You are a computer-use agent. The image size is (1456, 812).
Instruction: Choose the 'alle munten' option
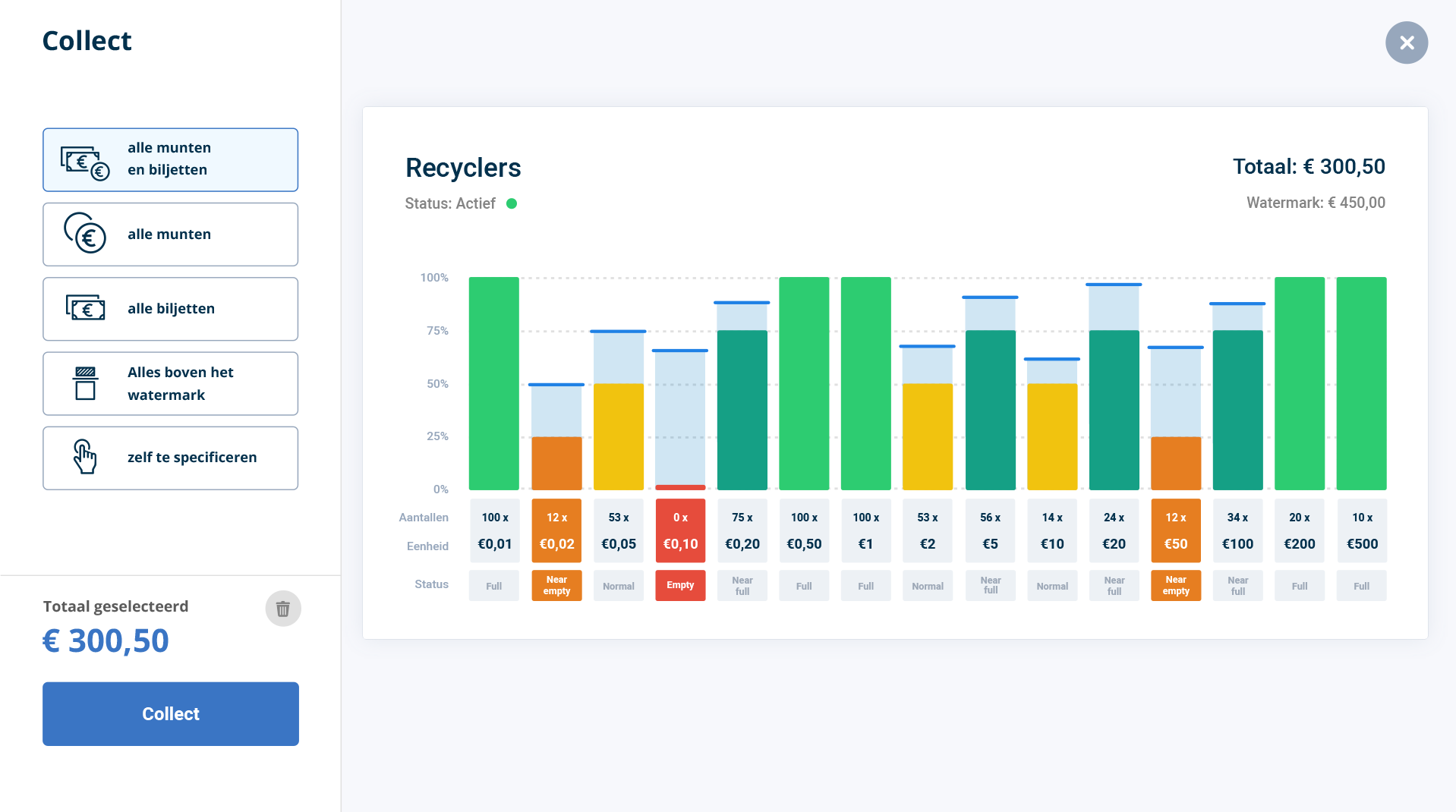[x=170, y=234]
